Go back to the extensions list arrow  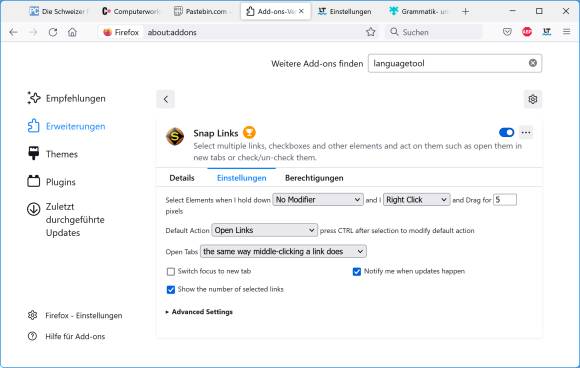coord(165,99)
